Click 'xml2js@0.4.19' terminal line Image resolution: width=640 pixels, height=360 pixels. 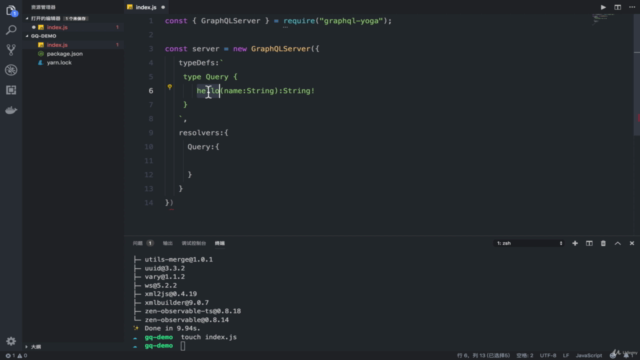171,294
